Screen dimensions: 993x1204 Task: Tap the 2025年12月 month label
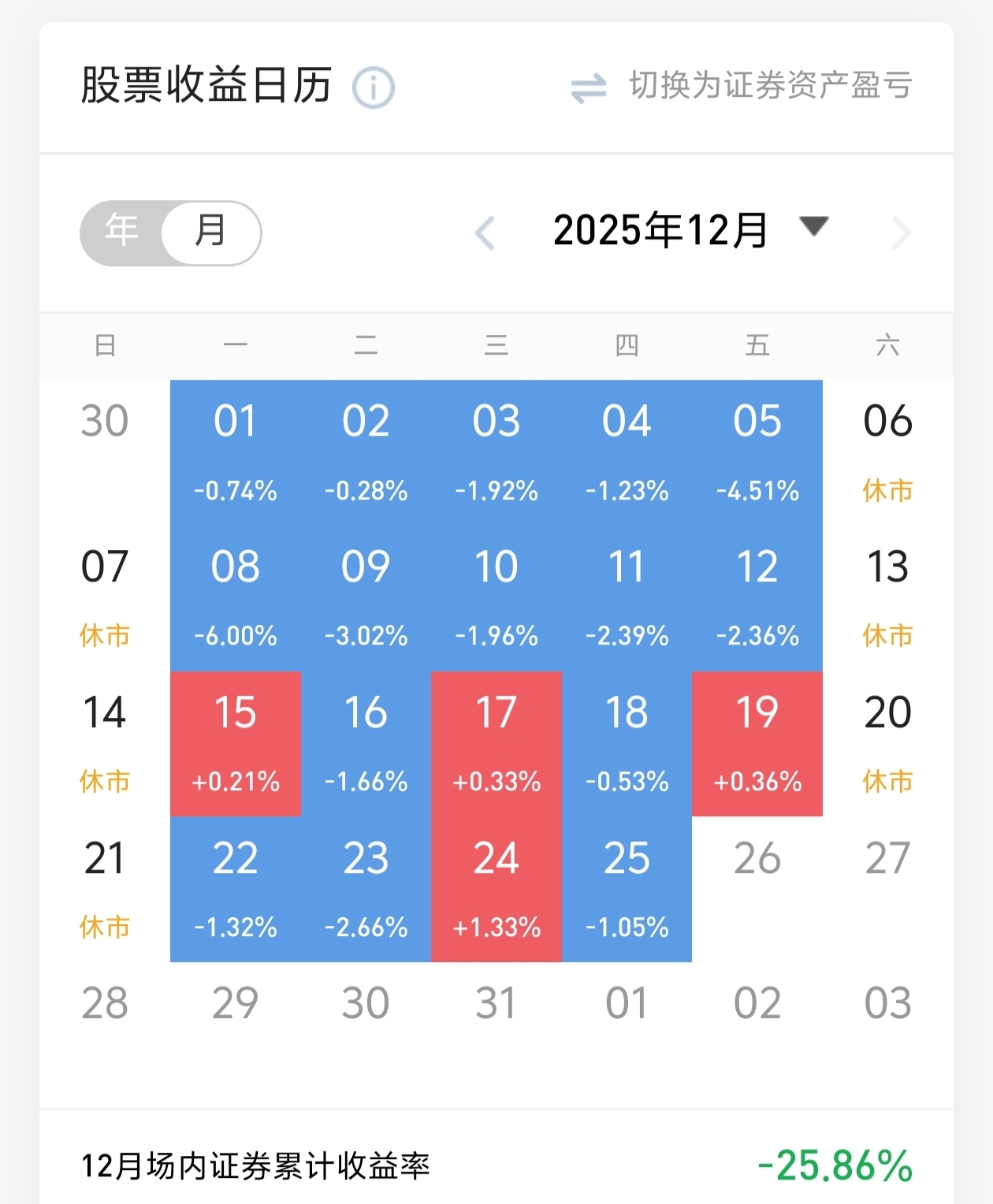(660, 231)
